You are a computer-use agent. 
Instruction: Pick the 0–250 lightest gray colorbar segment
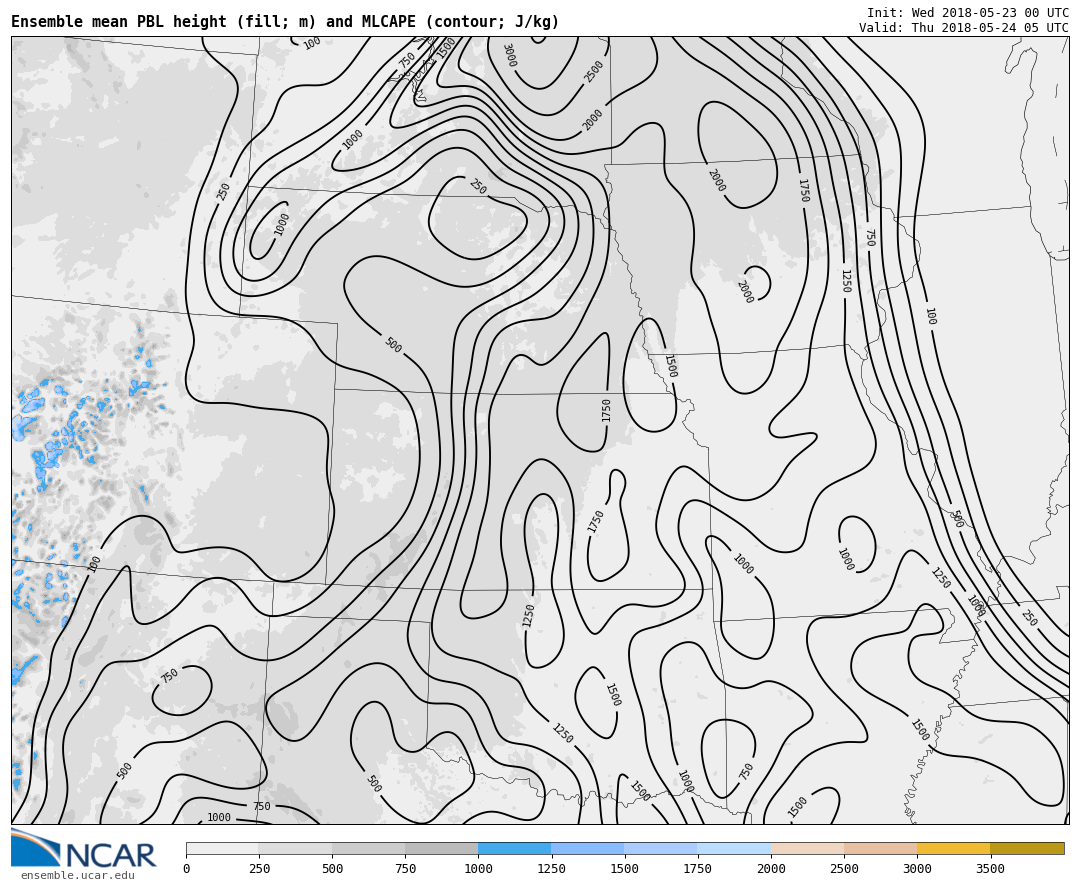point(222,848)
